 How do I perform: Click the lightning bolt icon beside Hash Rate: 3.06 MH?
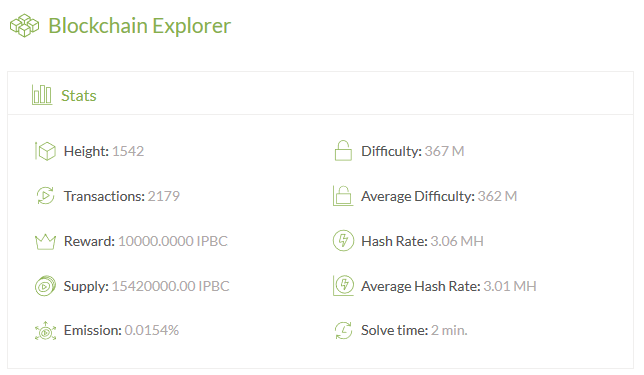click(x=343, y=241)
